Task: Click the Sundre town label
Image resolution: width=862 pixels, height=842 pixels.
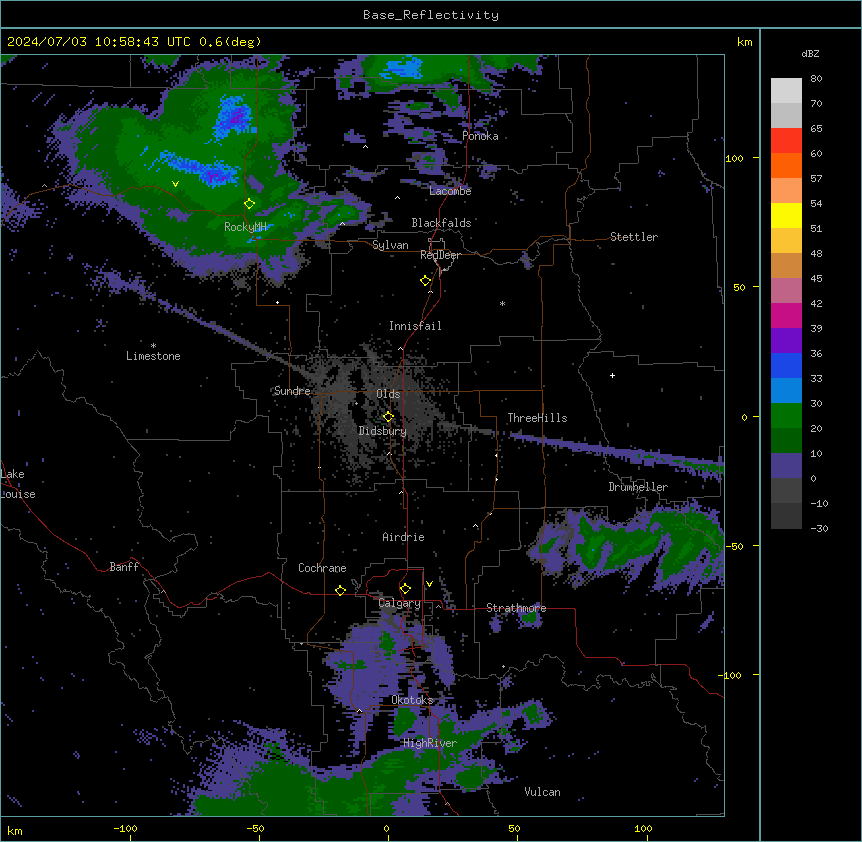Action: click(x=292, y=391)
